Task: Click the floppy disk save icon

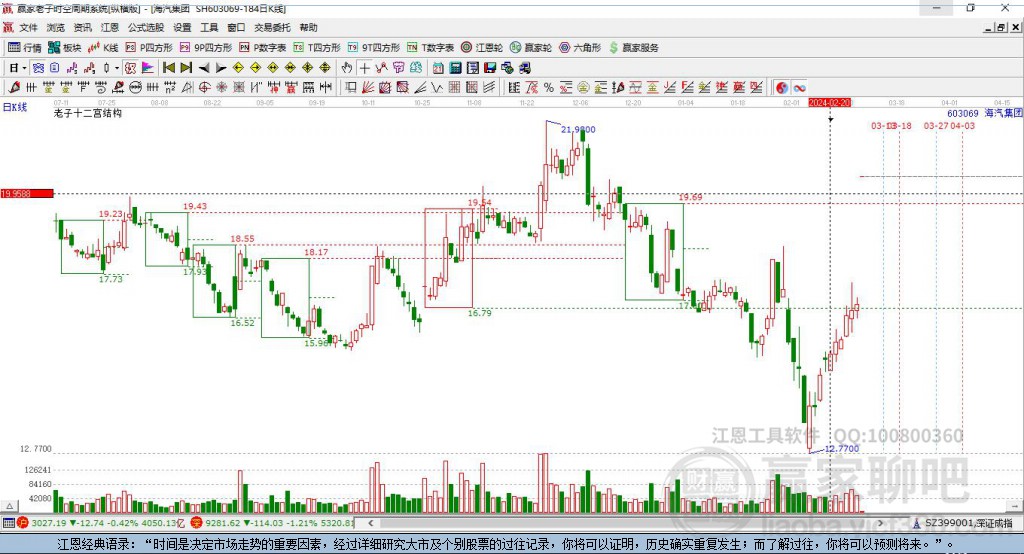Action: click(490, 68)
